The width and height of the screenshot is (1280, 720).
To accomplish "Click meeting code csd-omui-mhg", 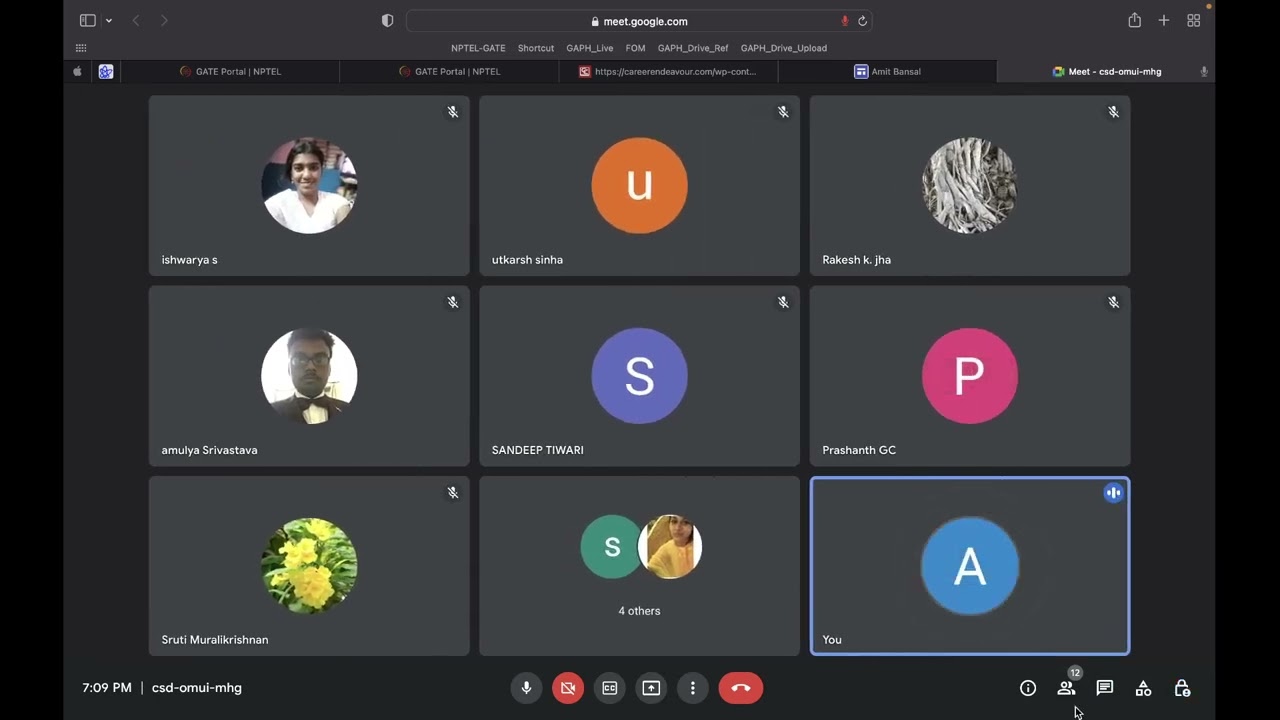I will click(x=197, y=688).
